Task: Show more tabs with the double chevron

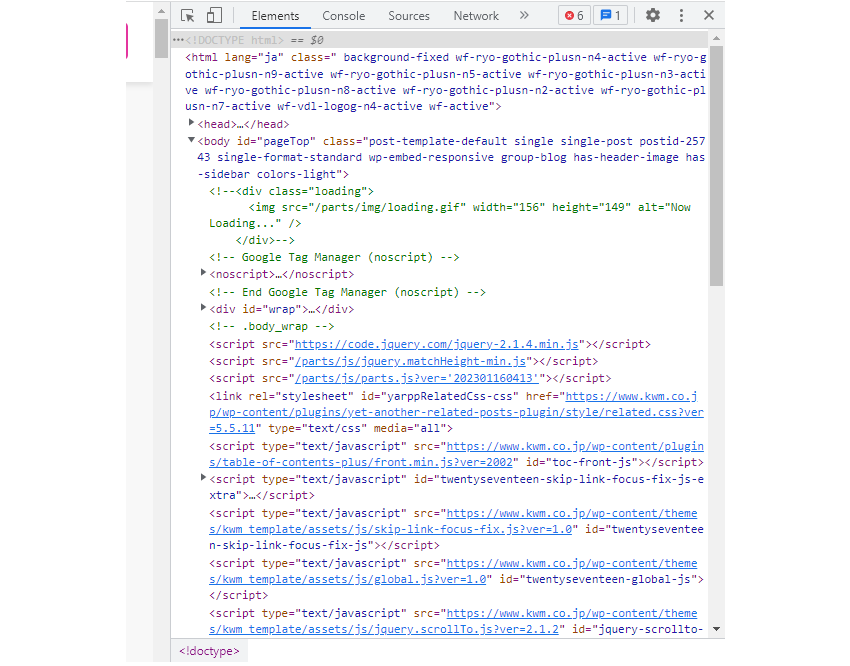Action: coord(524,15)
